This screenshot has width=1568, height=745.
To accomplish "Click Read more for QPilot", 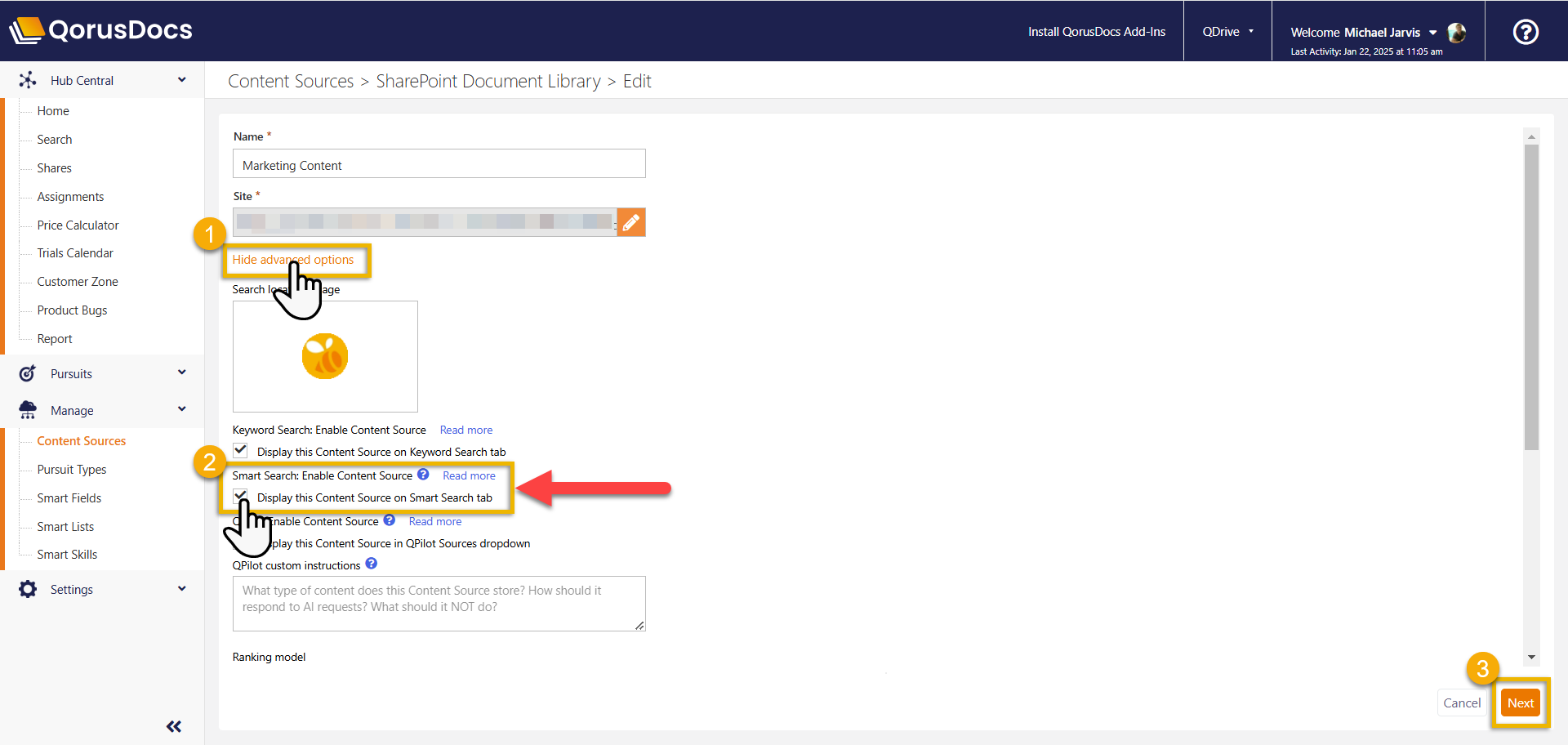I will pos(435,522).
